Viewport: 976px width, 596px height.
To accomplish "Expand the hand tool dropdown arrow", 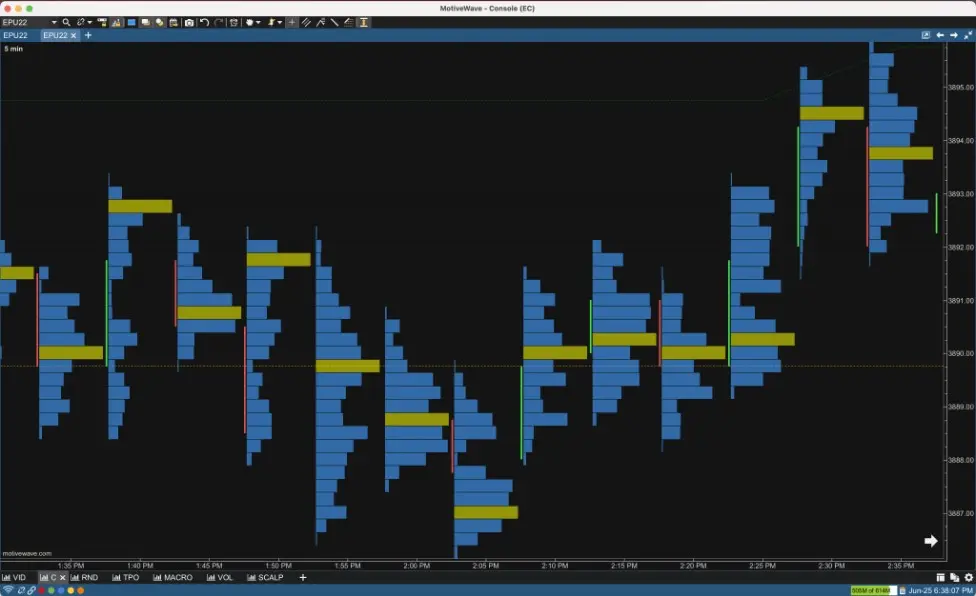I will (x=258, y=22).
